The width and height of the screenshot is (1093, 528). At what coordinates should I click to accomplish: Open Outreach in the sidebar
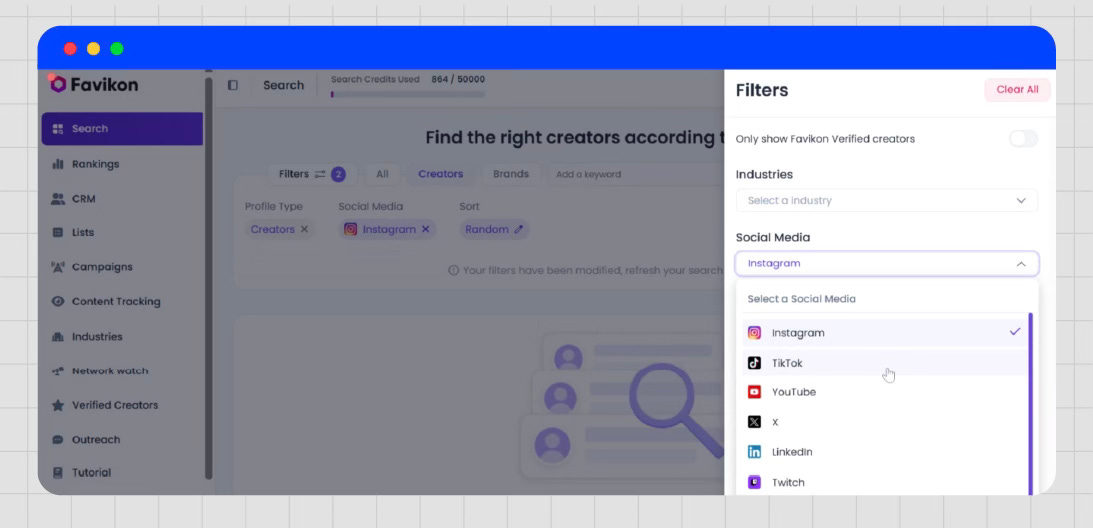coord(122,440)
